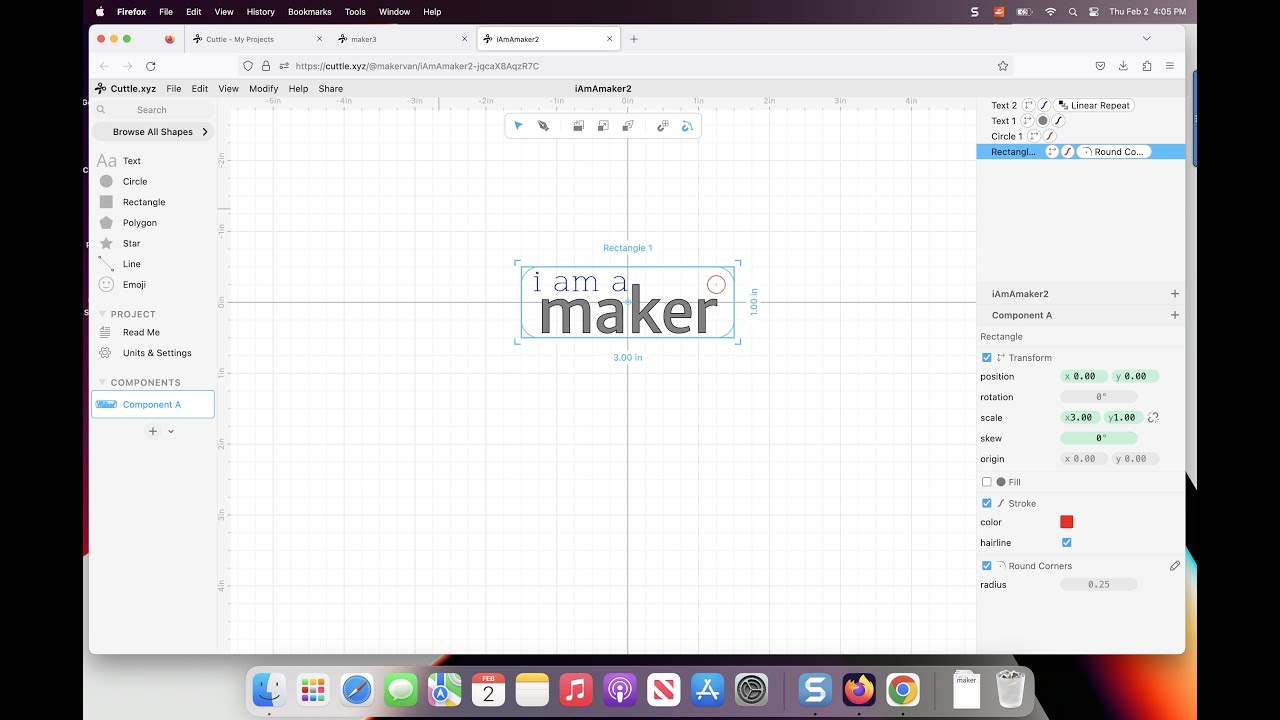Viewport: 1280px width, 720px height.
Task: Disable the Transform checkbox
Action: pos(987,358)
